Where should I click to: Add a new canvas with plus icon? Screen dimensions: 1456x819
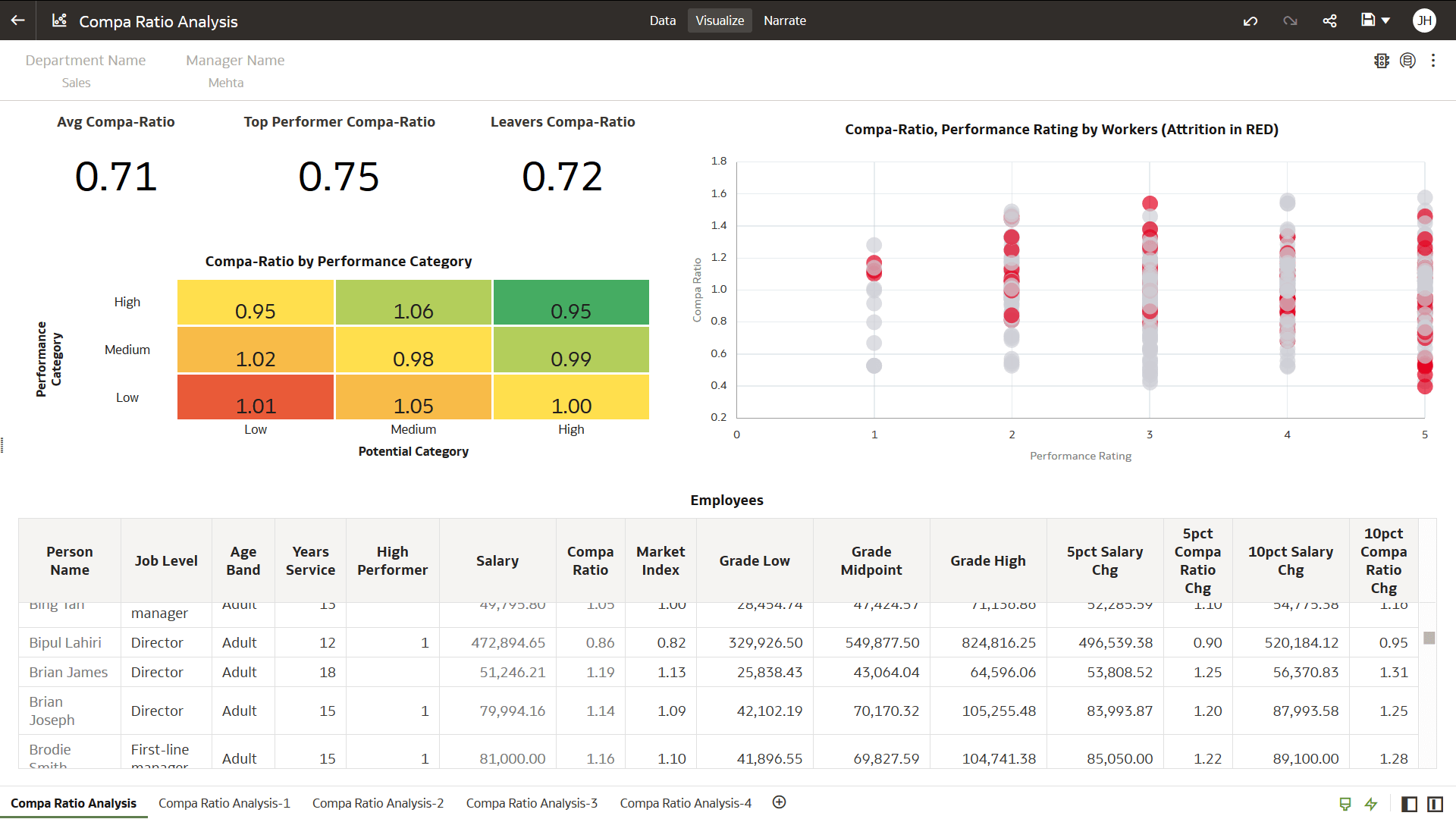coord(779,802)
